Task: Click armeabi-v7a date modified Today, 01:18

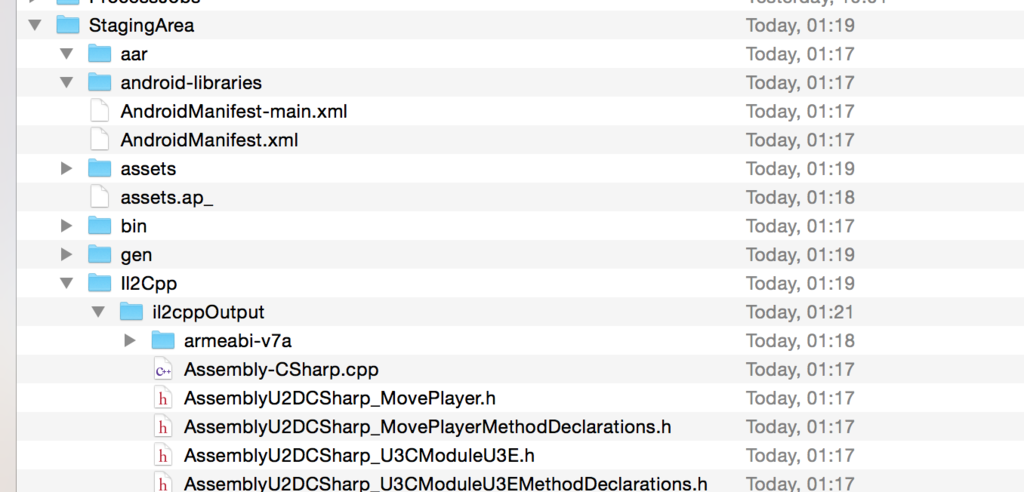Action: click(x=800, y=341)
